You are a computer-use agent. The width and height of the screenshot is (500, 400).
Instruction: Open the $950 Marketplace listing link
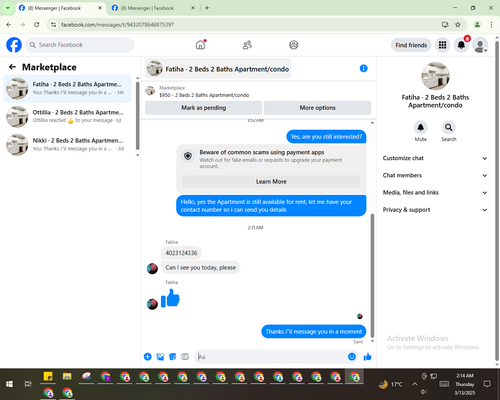coord(204,95)
